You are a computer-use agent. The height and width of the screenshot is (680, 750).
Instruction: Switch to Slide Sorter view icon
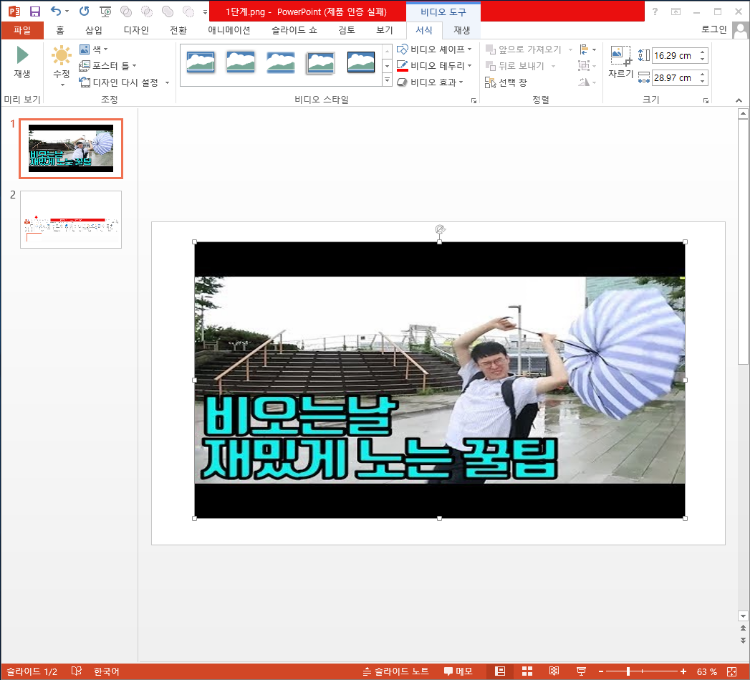tap(527, 671)
